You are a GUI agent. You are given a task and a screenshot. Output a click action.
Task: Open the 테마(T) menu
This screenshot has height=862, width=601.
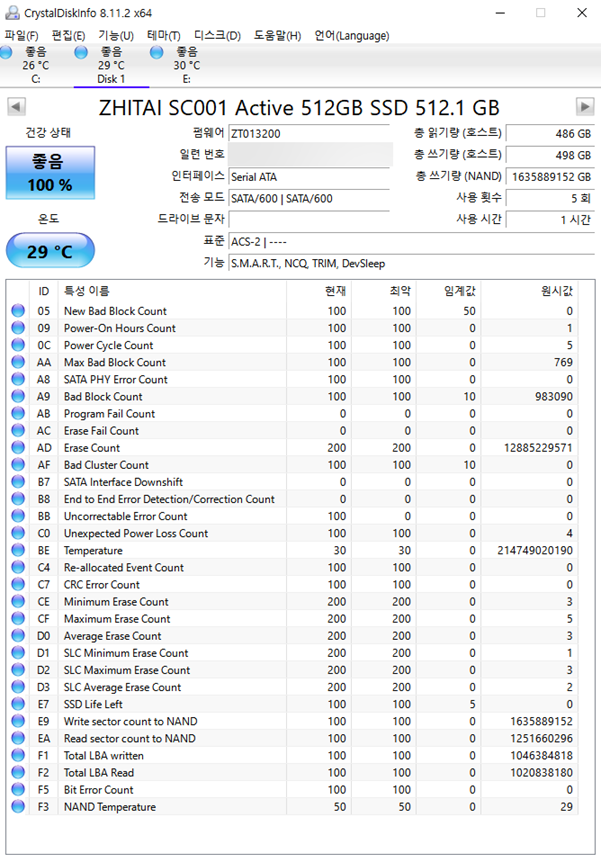click(x=164, y=36)
